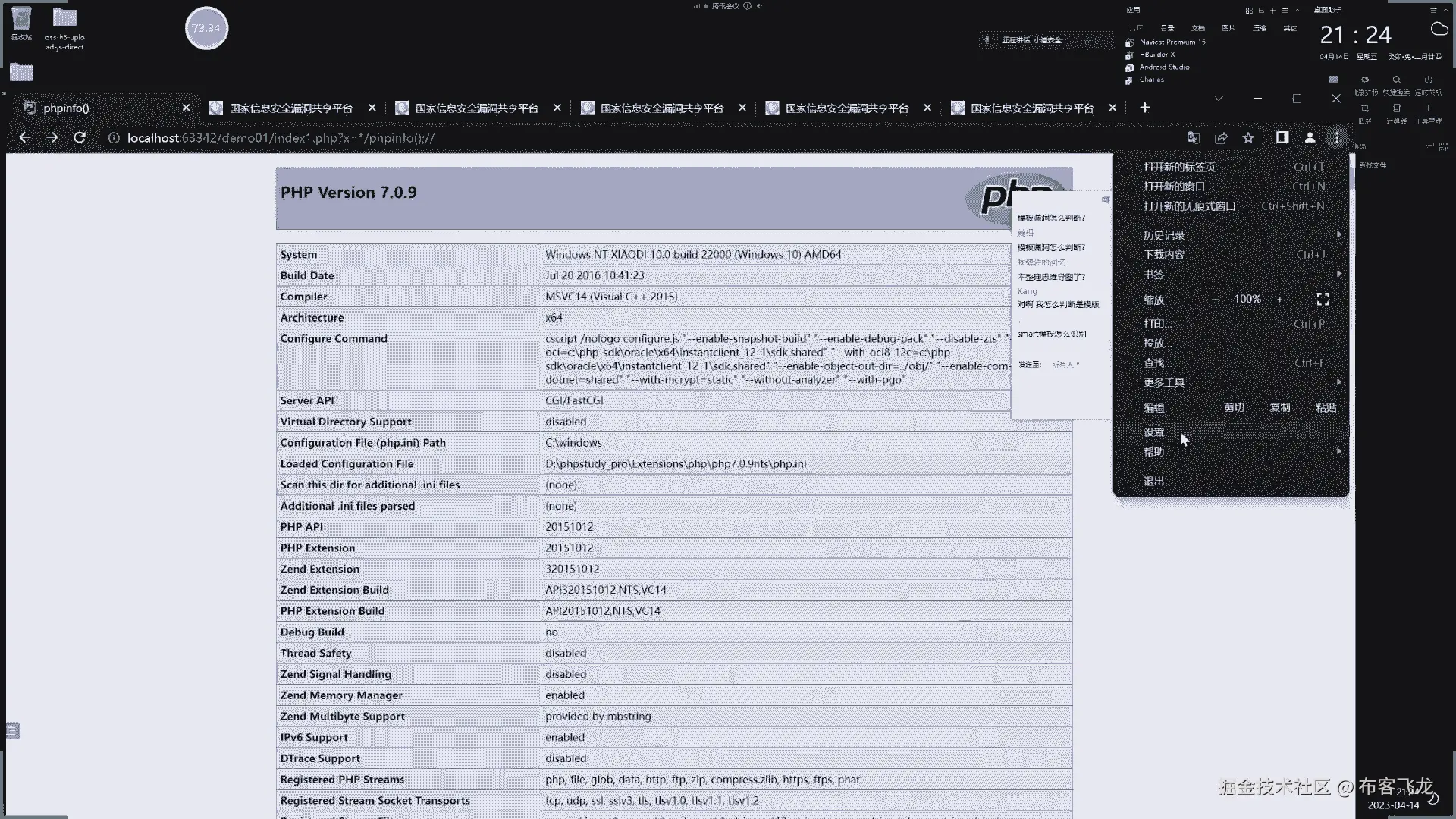Open the user profile icon
1456x819 pixels.
[x=1310, y=137]
